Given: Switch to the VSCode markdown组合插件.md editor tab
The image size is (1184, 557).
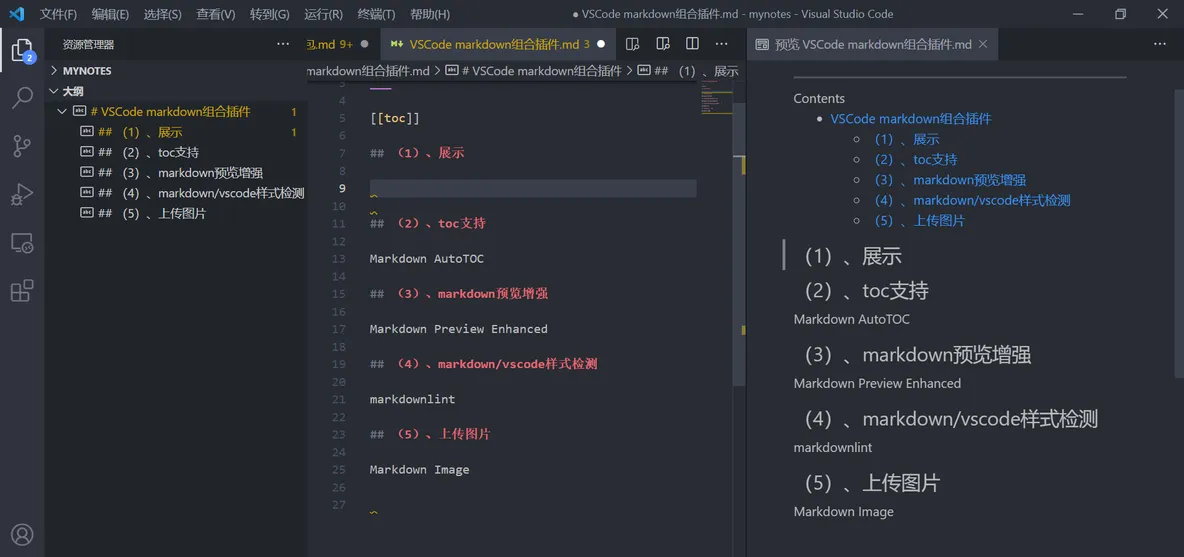Looking at the screenshot, I should click(498, 45).
